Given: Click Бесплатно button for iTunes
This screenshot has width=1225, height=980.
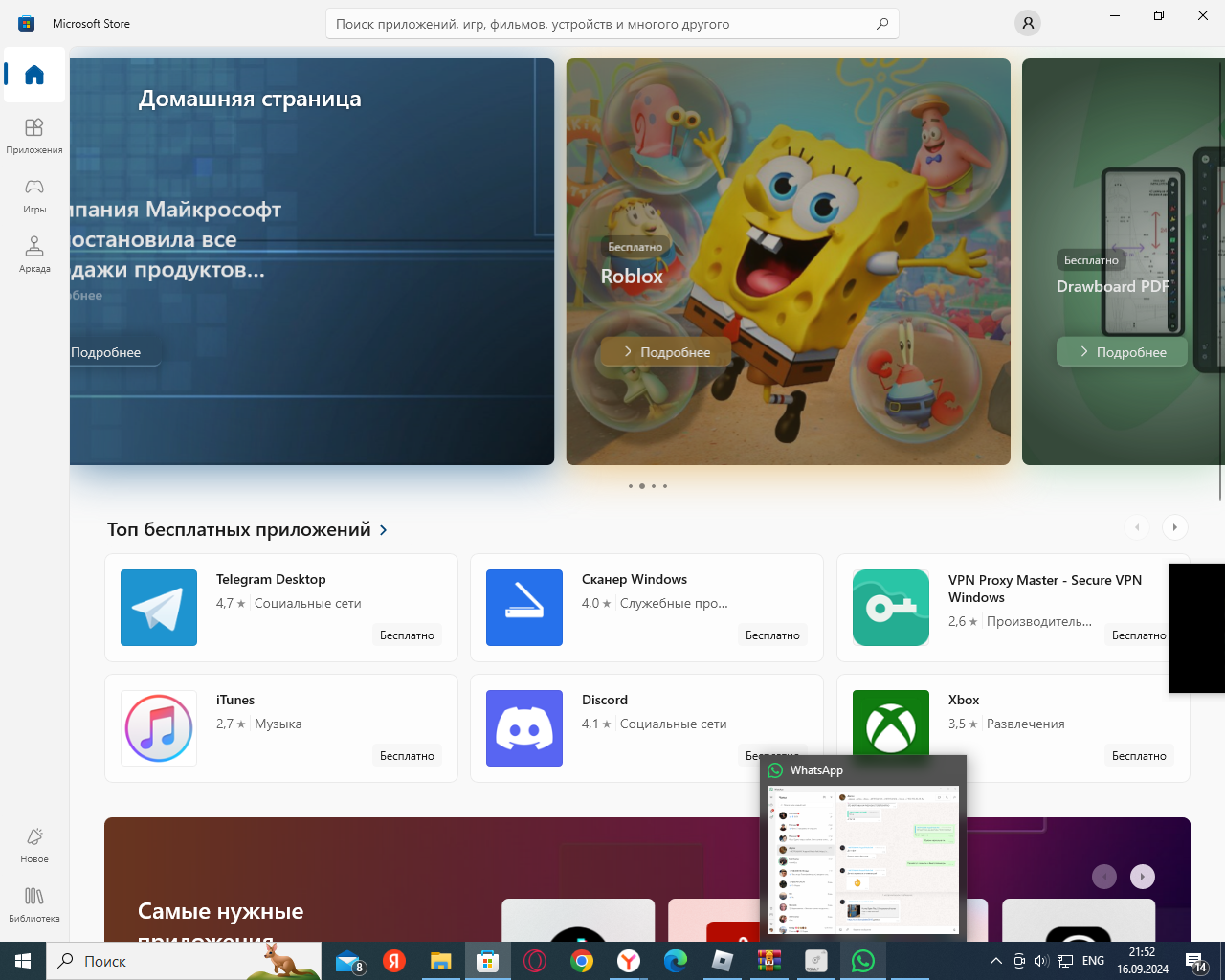Looking at the screenshot, I should point(407,756).
